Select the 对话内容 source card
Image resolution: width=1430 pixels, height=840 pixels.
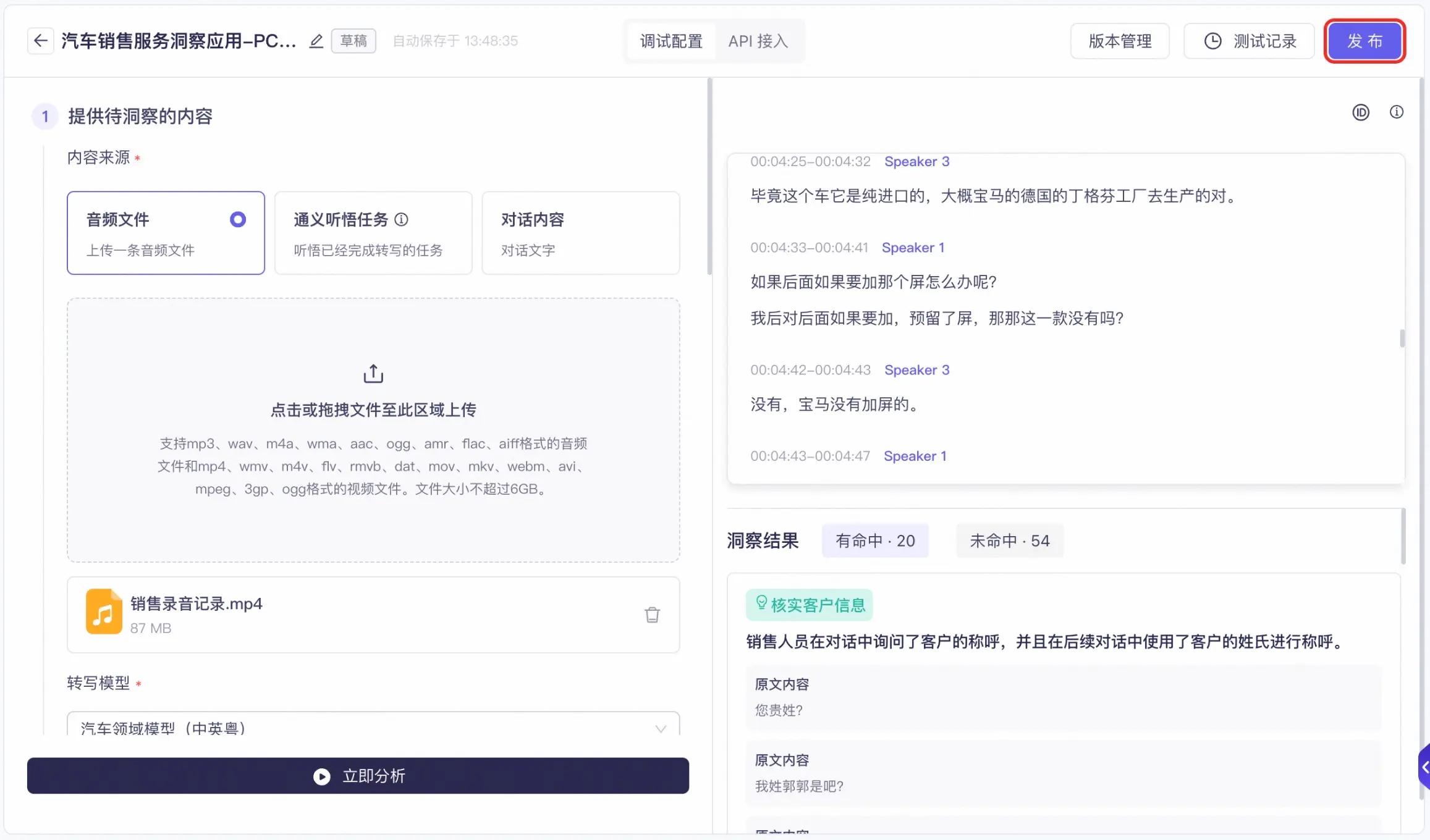point(581,233)
